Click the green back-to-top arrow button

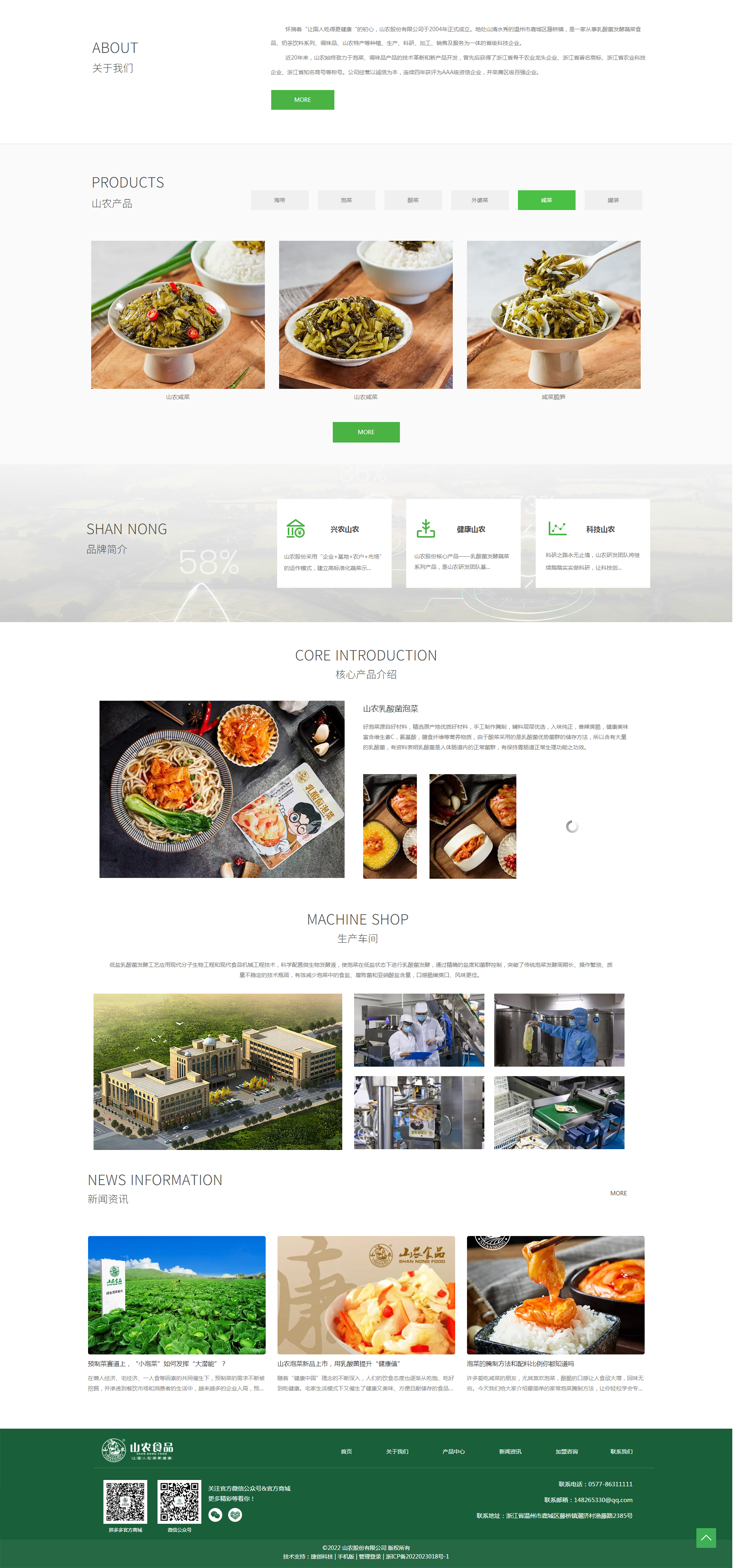[x=705, y=1538]
